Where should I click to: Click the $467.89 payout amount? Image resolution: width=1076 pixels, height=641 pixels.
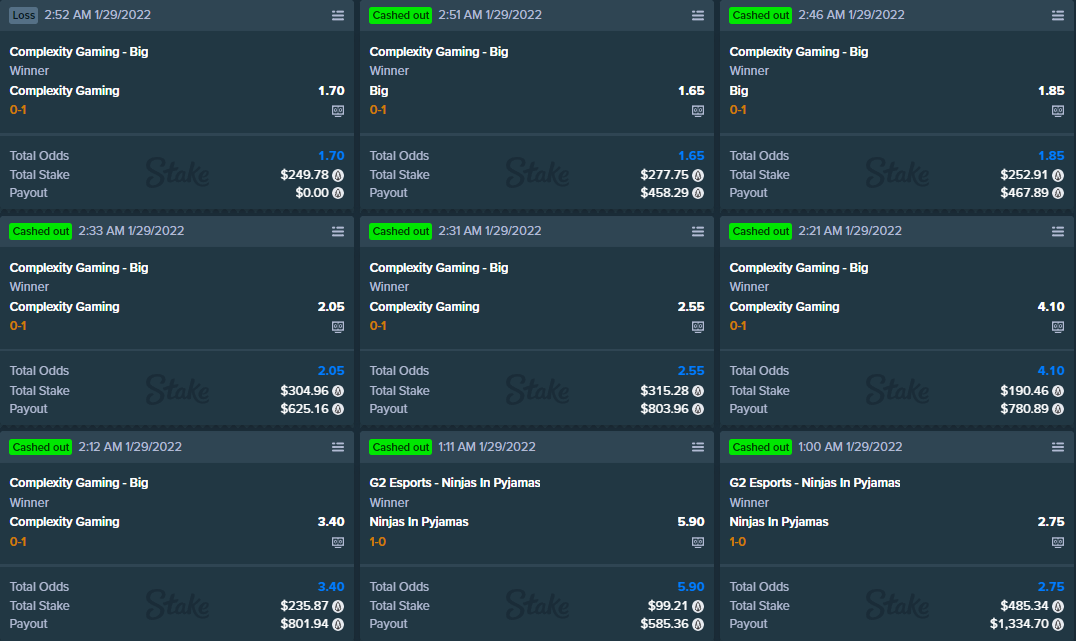coord(1025,193)
